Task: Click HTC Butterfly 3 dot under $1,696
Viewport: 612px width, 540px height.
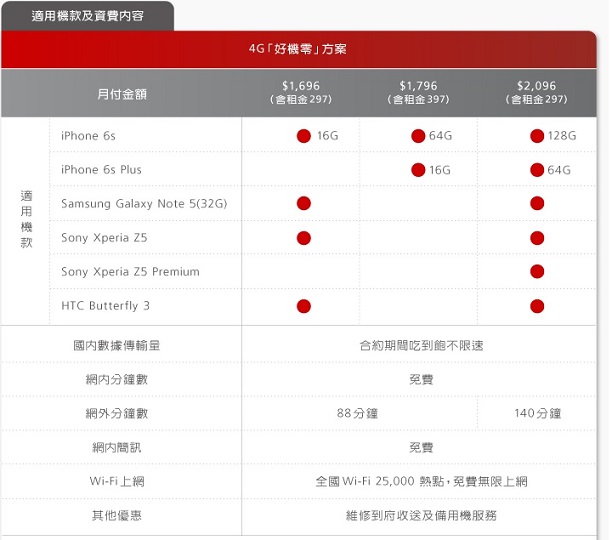Action: 304,306
